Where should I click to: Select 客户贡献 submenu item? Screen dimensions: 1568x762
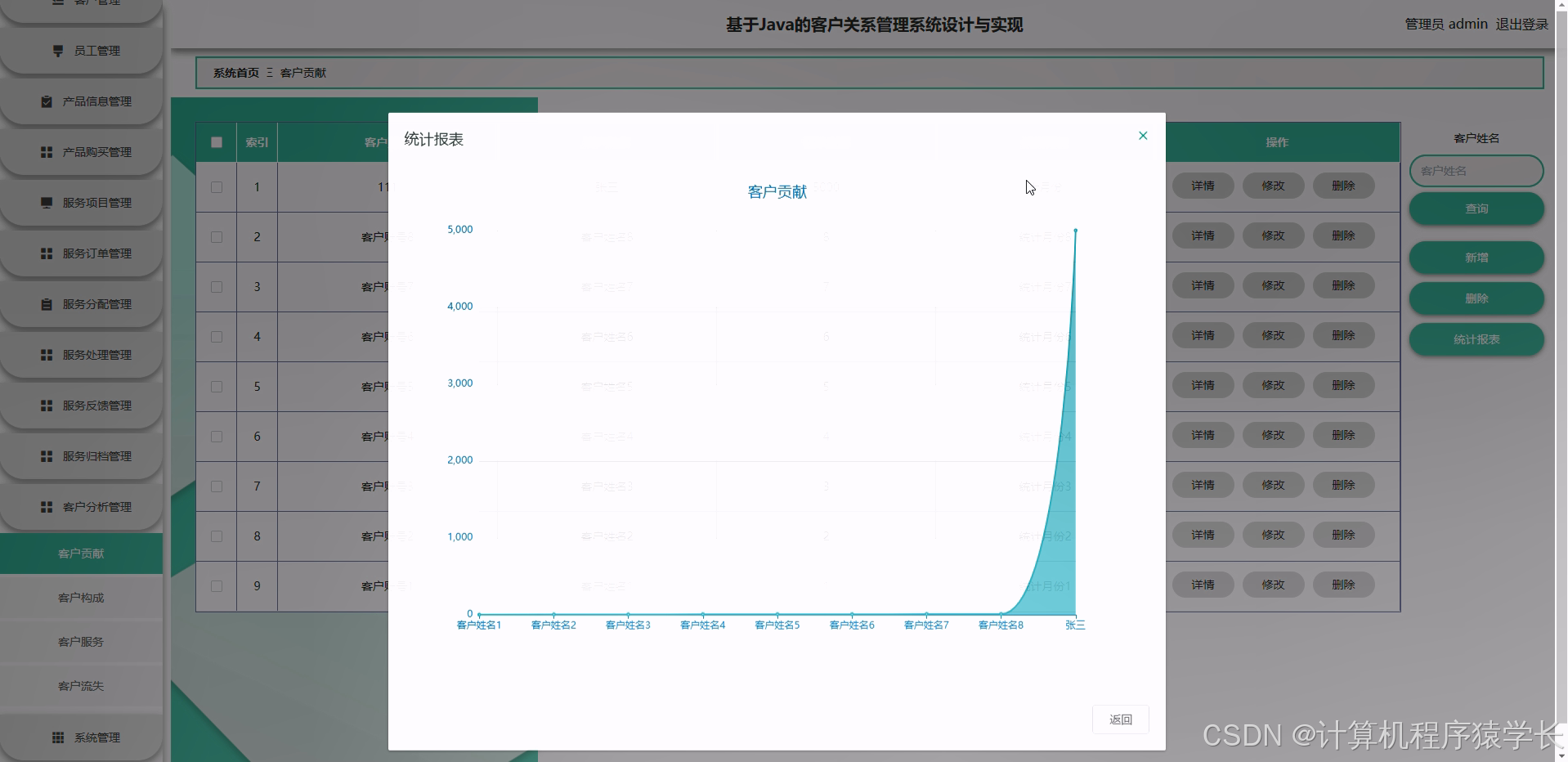(x=81, y=554)
